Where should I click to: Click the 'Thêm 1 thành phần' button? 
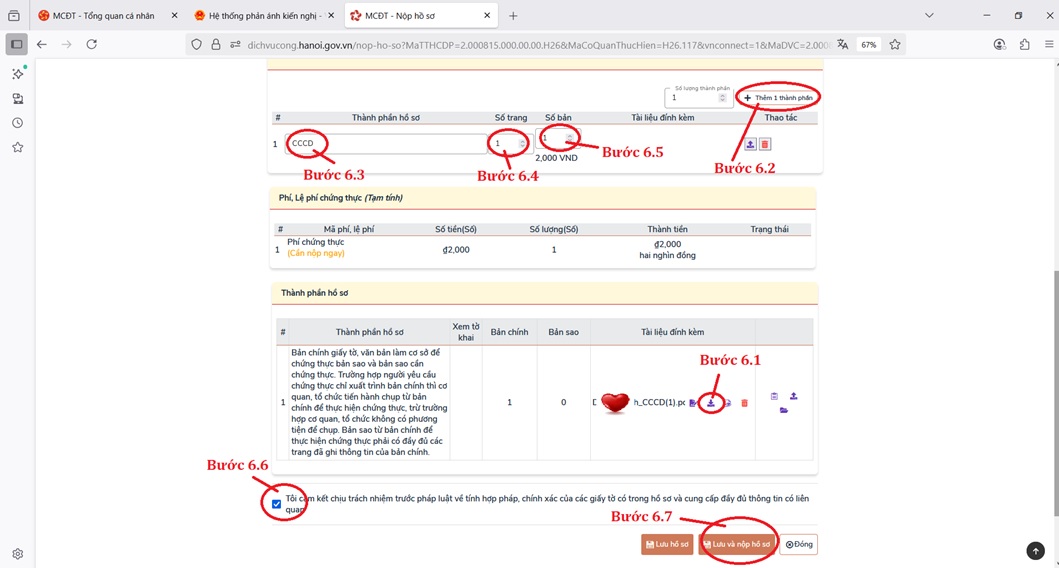click(x=777, y=98)
